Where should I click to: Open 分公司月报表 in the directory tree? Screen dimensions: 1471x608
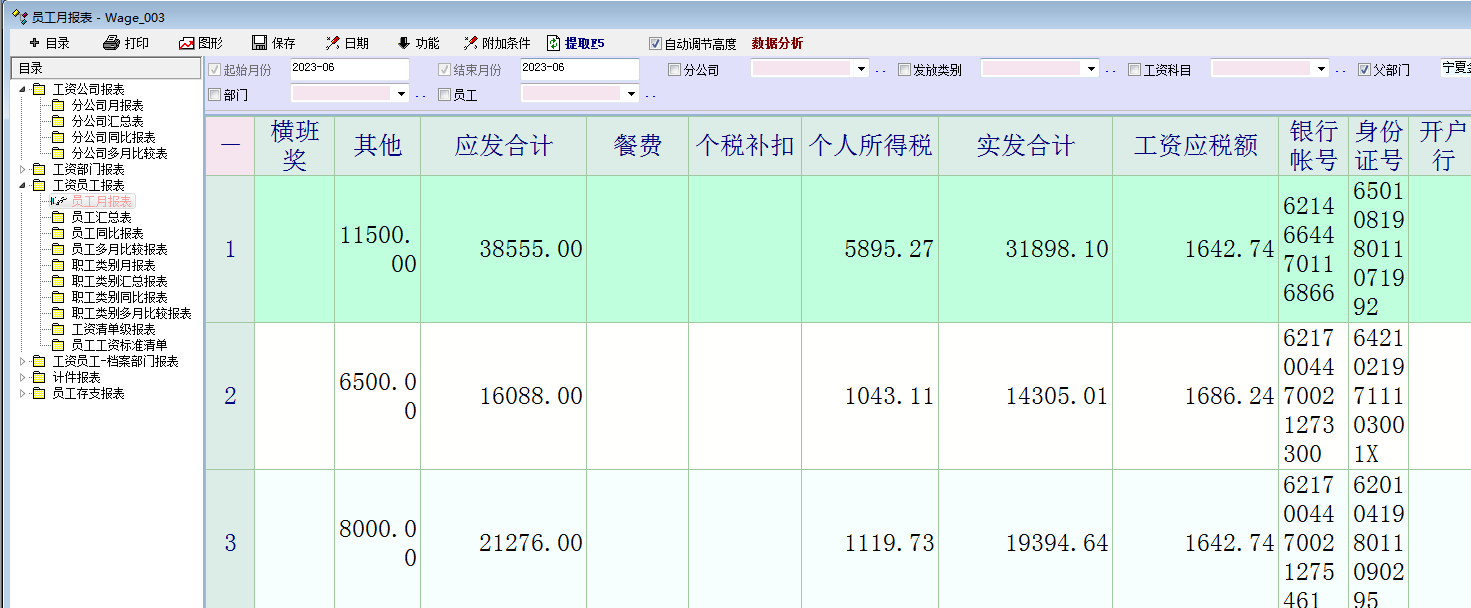107,106
